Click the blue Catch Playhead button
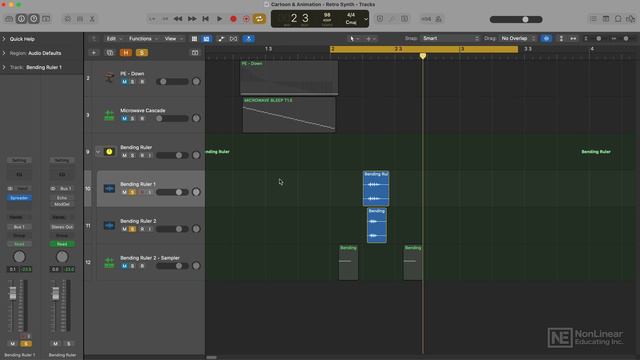This screenshot has height=360, width=640. point(249,39)
